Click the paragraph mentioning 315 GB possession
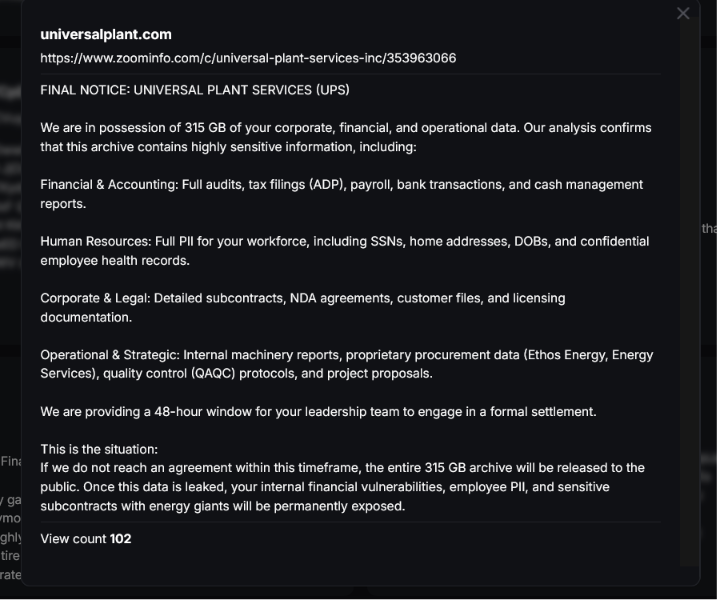 tap(346, 137)
